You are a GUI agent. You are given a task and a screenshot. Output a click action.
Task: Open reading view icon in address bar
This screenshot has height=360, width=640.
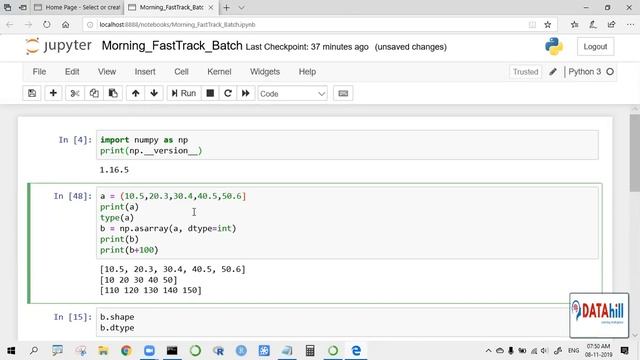pos(532,24)
